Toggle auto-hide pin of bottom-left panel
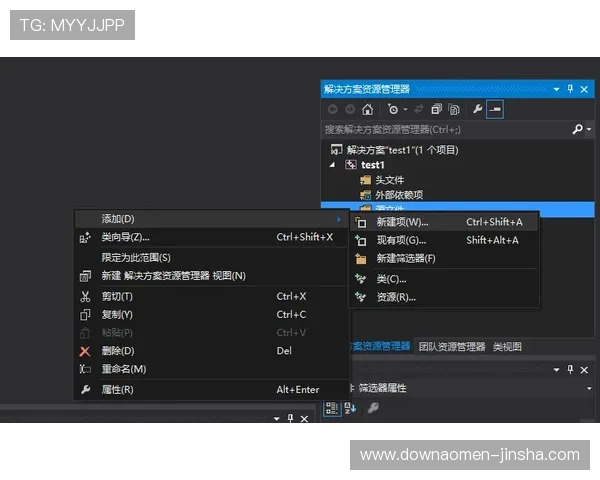600x480 pixels. coord(290,418)
